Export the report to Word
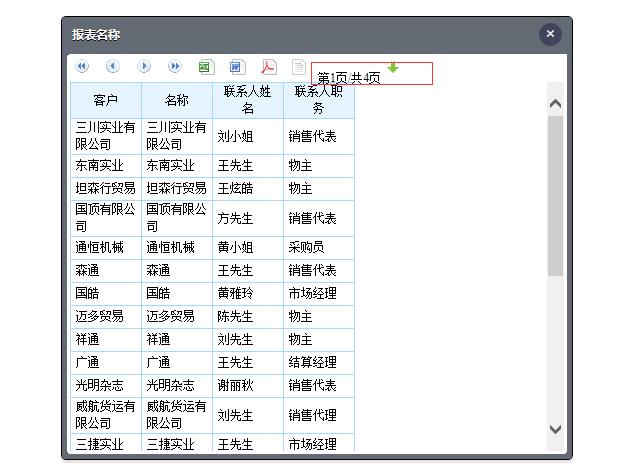This screenshot has height=470, width=643. tap(237, 67)
